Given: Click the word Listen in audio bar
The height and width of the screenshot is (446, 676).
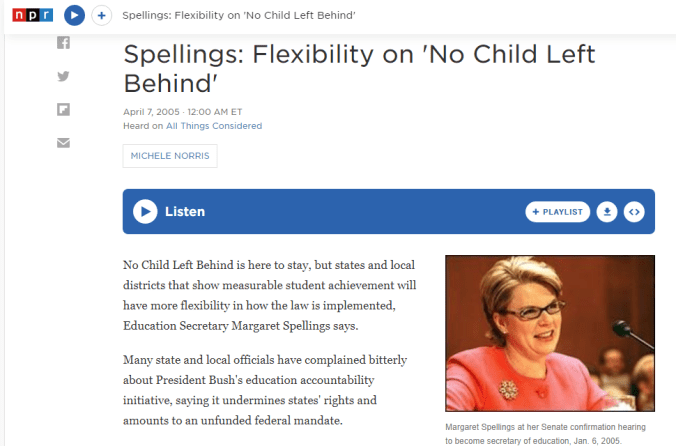Looking at the screenshot, I should tap(185, 212).
